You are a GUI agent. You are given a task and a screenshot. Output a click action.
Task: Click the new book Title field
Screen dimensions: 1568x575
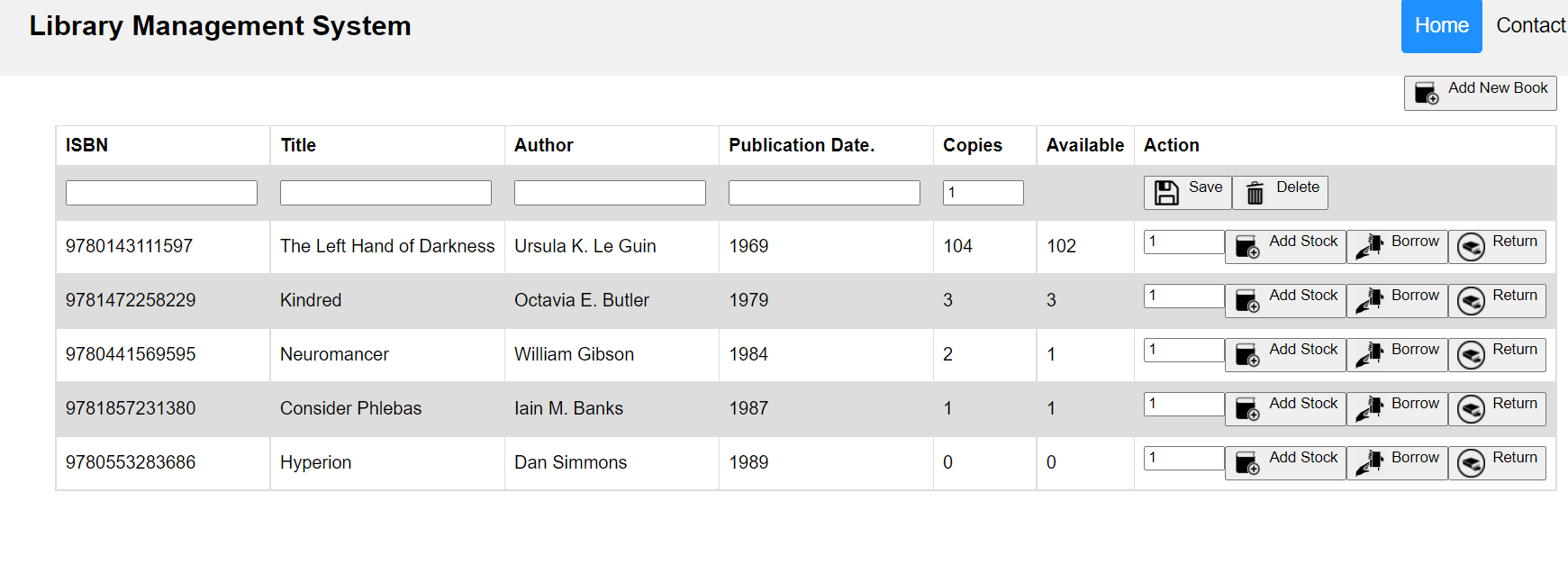pos(385,193)
